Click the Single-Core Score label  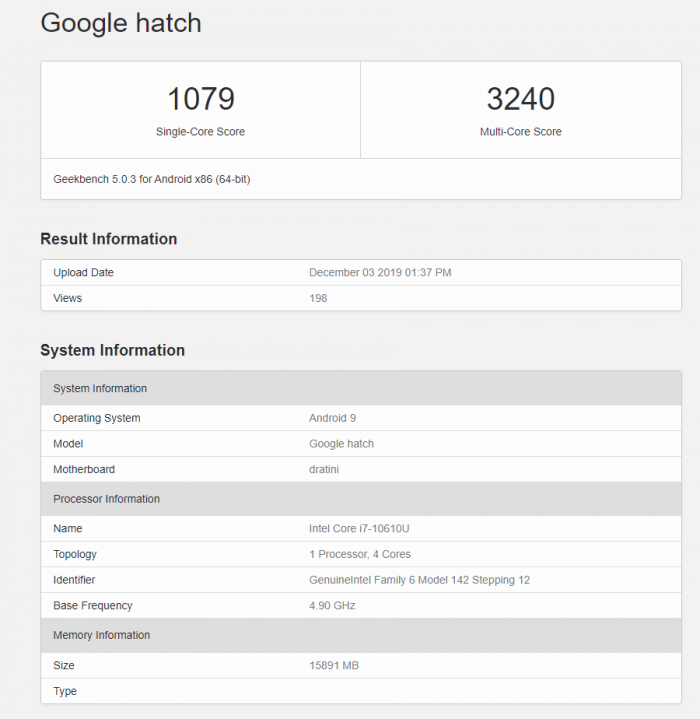coord(200,132)
